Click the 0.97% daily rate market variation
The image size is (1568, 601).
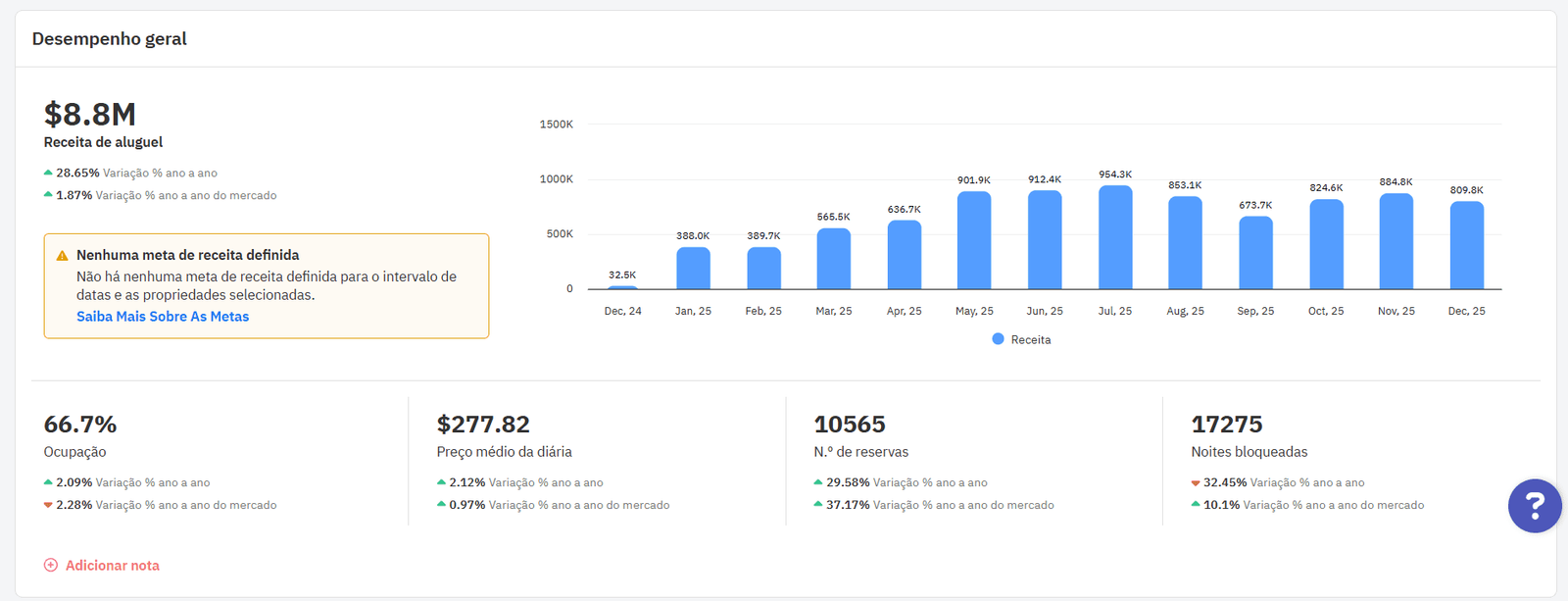pos(467,506)
